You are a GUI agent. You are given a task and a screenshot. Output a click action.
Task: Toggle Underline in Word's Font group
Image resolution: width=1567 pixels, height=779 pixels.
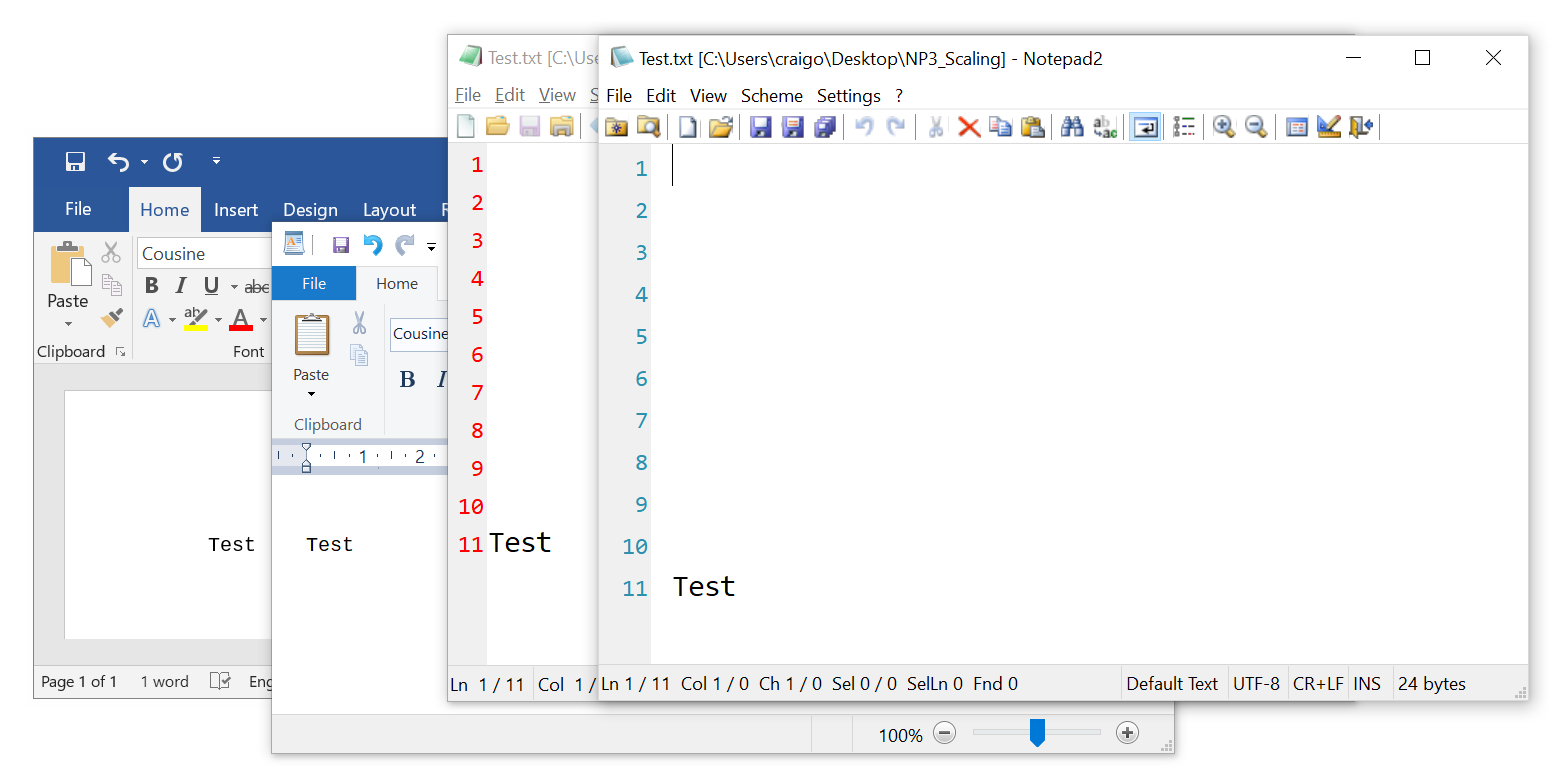pyautogui.click(x=211, y=286)
